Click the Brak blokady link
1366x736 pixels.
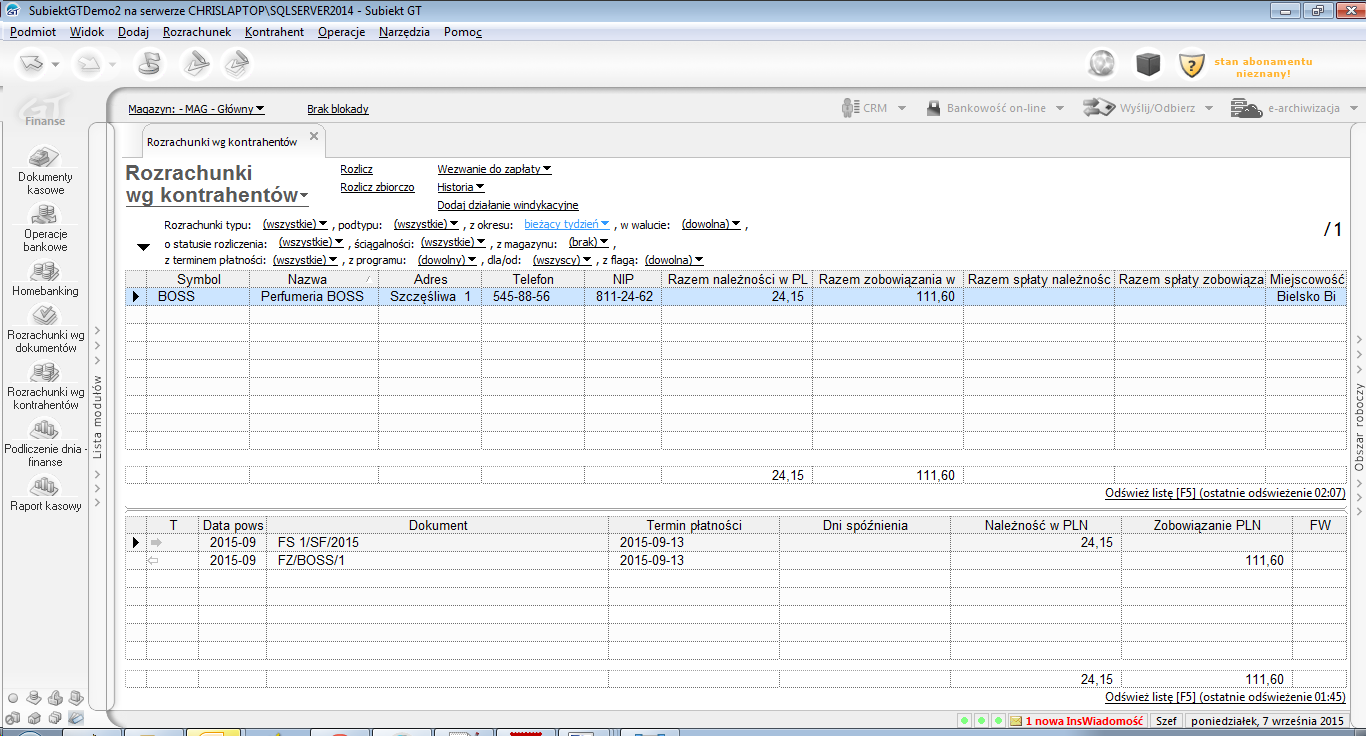point(338,109)
